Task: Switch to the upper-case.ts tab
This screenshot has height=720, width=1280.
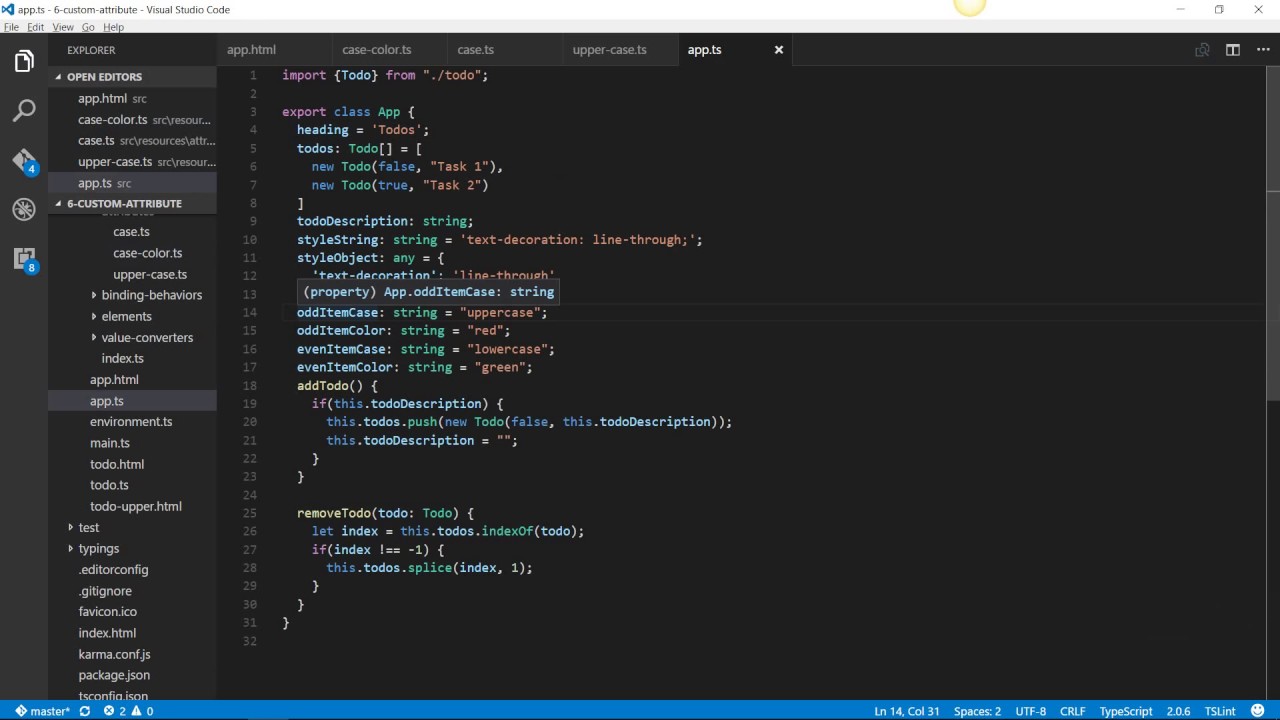Action: coord(619,50)
